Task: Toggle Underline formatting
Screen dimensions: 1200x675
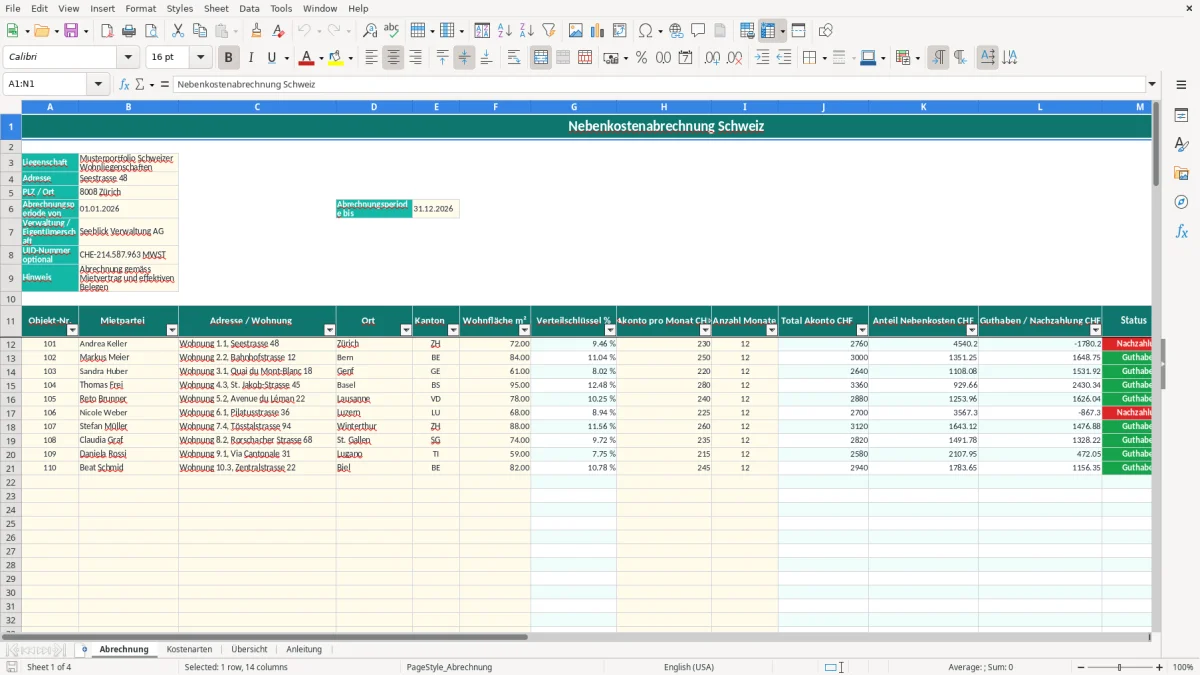Action: click(x=272, y=58)
